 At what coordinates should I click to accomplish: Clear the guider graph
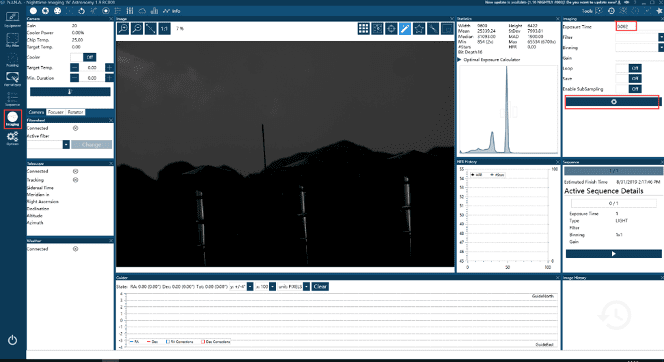point(320,287)
